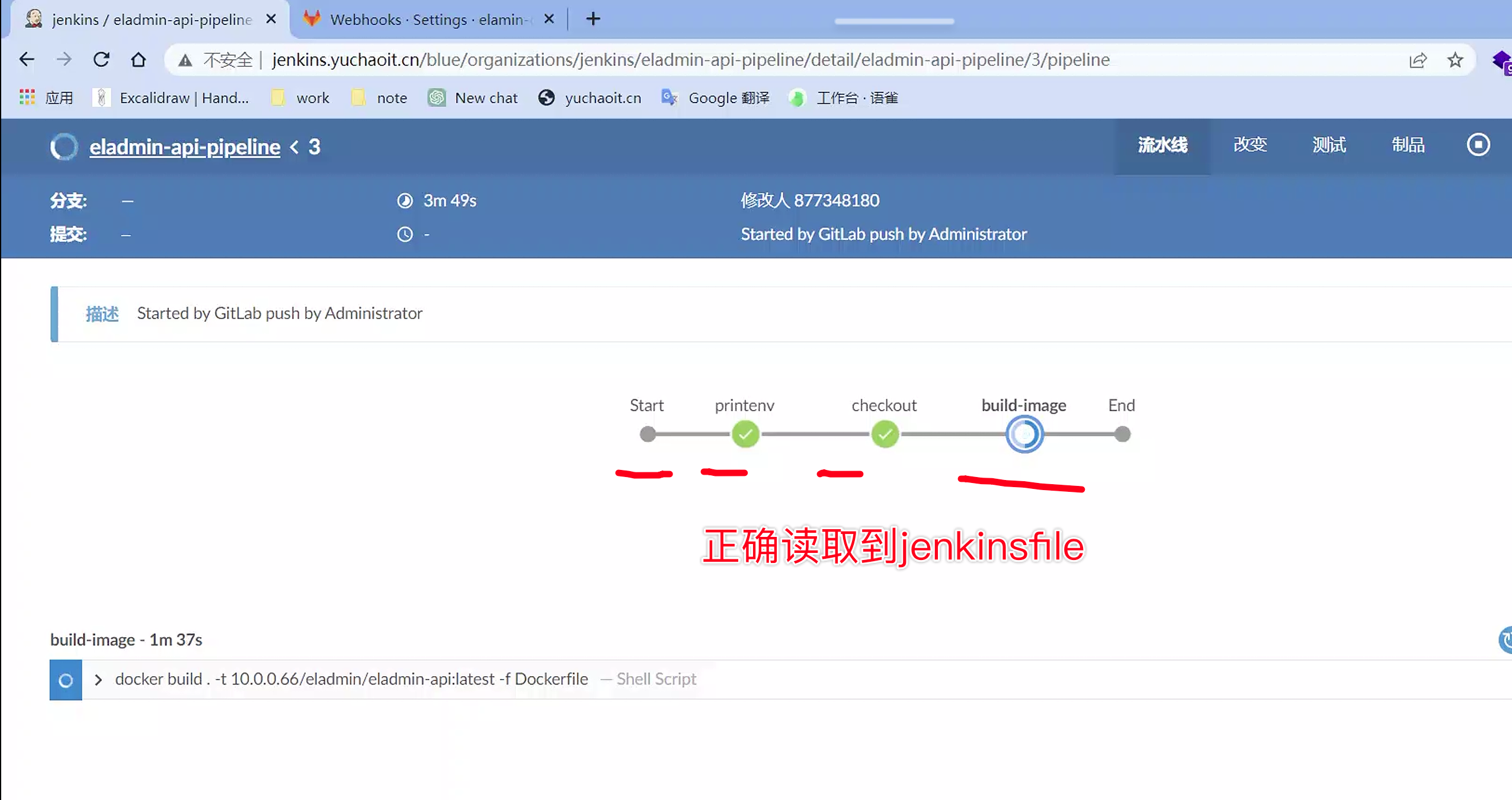Bookmark page with star icon
Screen dimensions: 1512x800
coord(1455,60)
